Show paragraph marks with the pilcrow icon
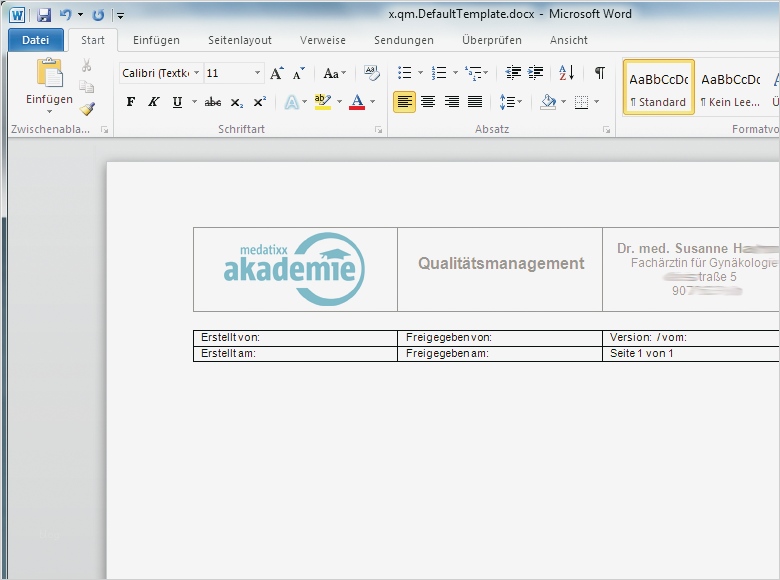Screen dimensions: 780x580 [x=599, y=73]
